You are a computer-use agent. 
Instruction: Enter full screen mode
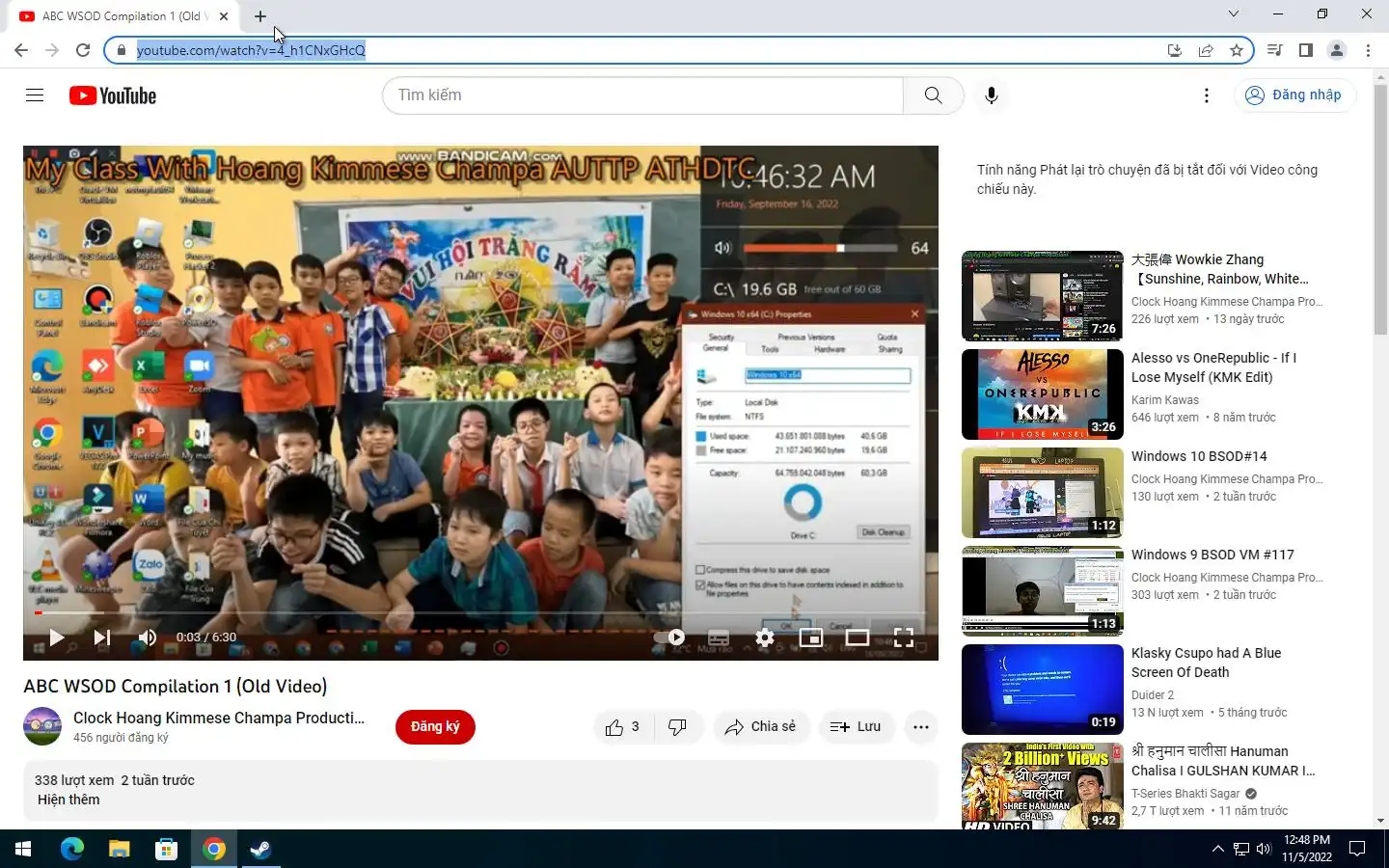point(904,637)
